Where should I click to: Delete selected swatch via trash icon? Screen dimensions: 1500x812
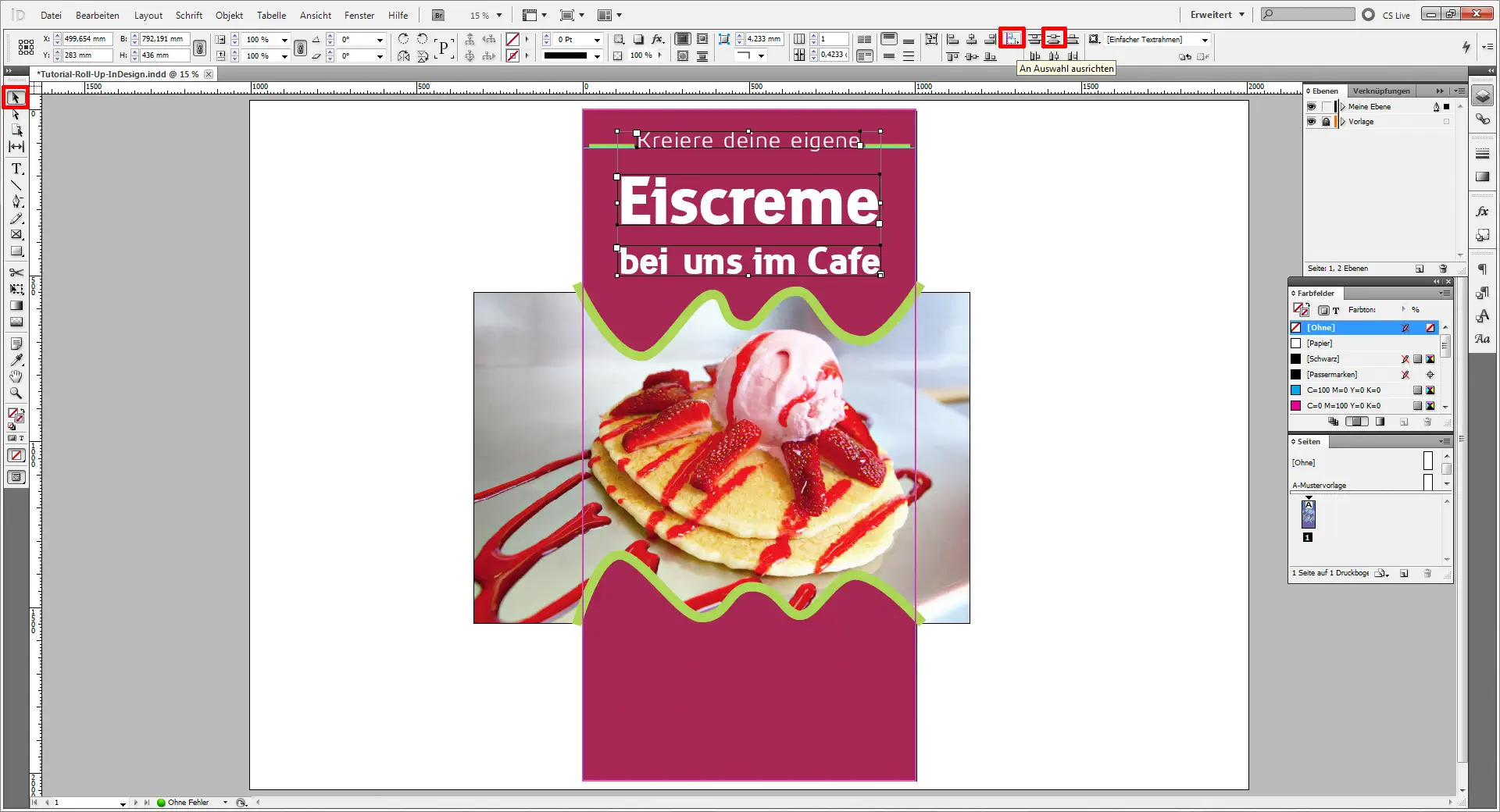coord(1428,422)
